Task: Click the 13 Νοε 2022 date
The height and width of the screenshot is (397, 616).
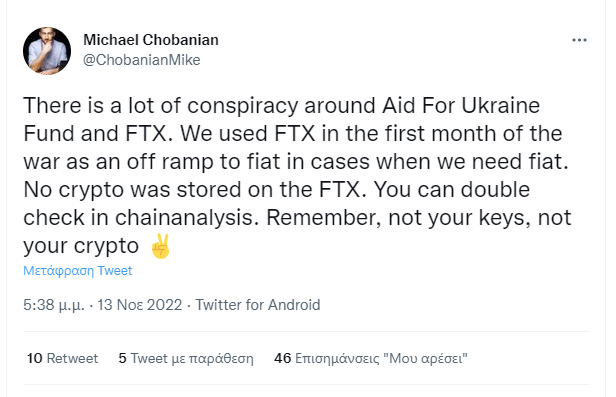Action: point(140,305)
